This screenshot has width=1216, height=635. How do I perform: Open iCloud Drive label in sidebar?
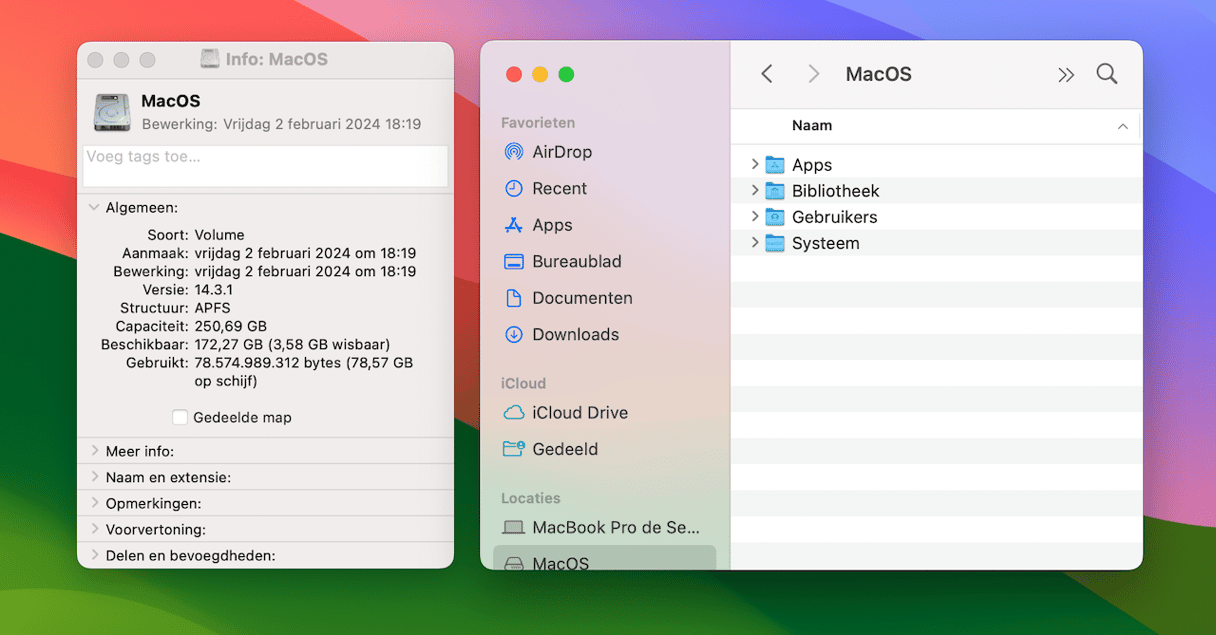tap(580, 412)
